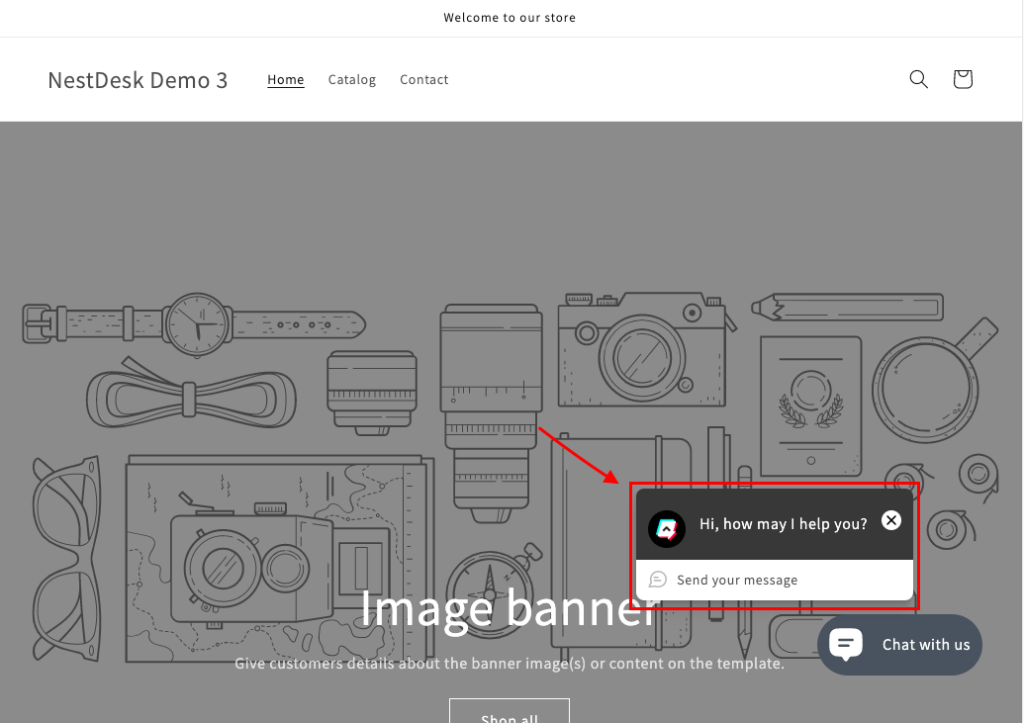
Task: Open the Contact menu item
Action: point(424,80)
